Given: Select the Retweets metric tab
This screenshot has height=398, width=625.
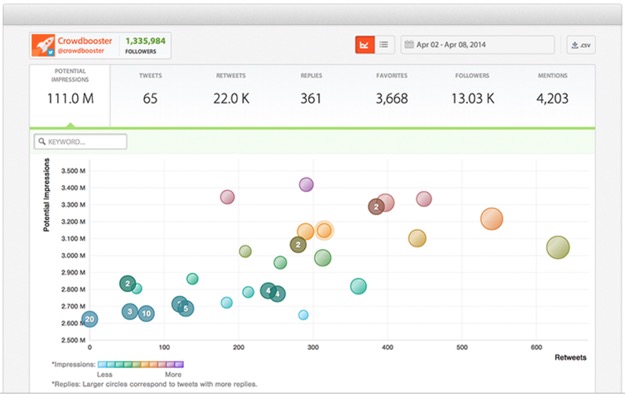Looking at the screenshot, I should [x=231, y=96].
